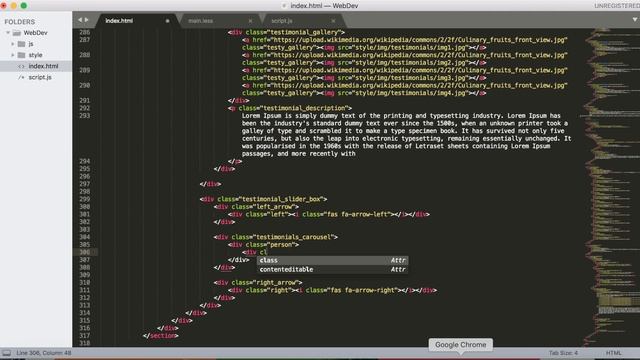Click the style folder icon
Screen dimensions: 640x360
[x=22, y=55]
